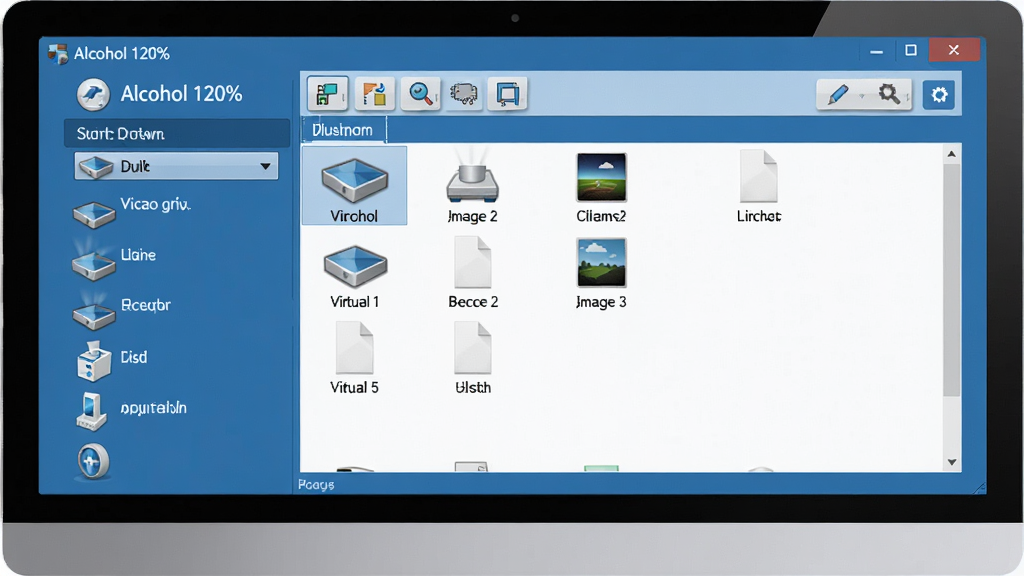This screenshot has height=576, width=1024.
Task: Click the Rceqbr sidebar item
Action: [x=121, y=310]
